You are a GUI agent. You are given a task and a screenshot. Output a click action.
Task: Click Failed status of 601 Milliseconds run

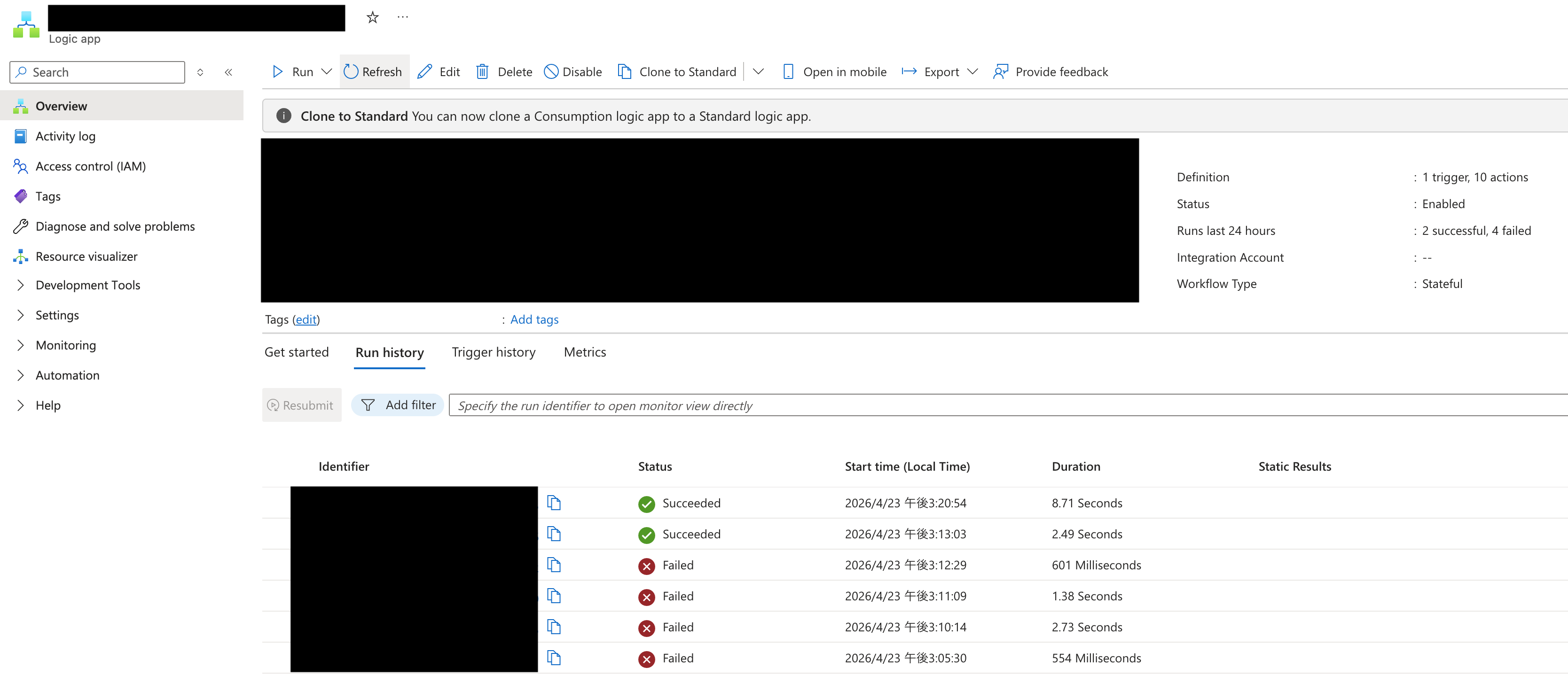tap(666, 565)
